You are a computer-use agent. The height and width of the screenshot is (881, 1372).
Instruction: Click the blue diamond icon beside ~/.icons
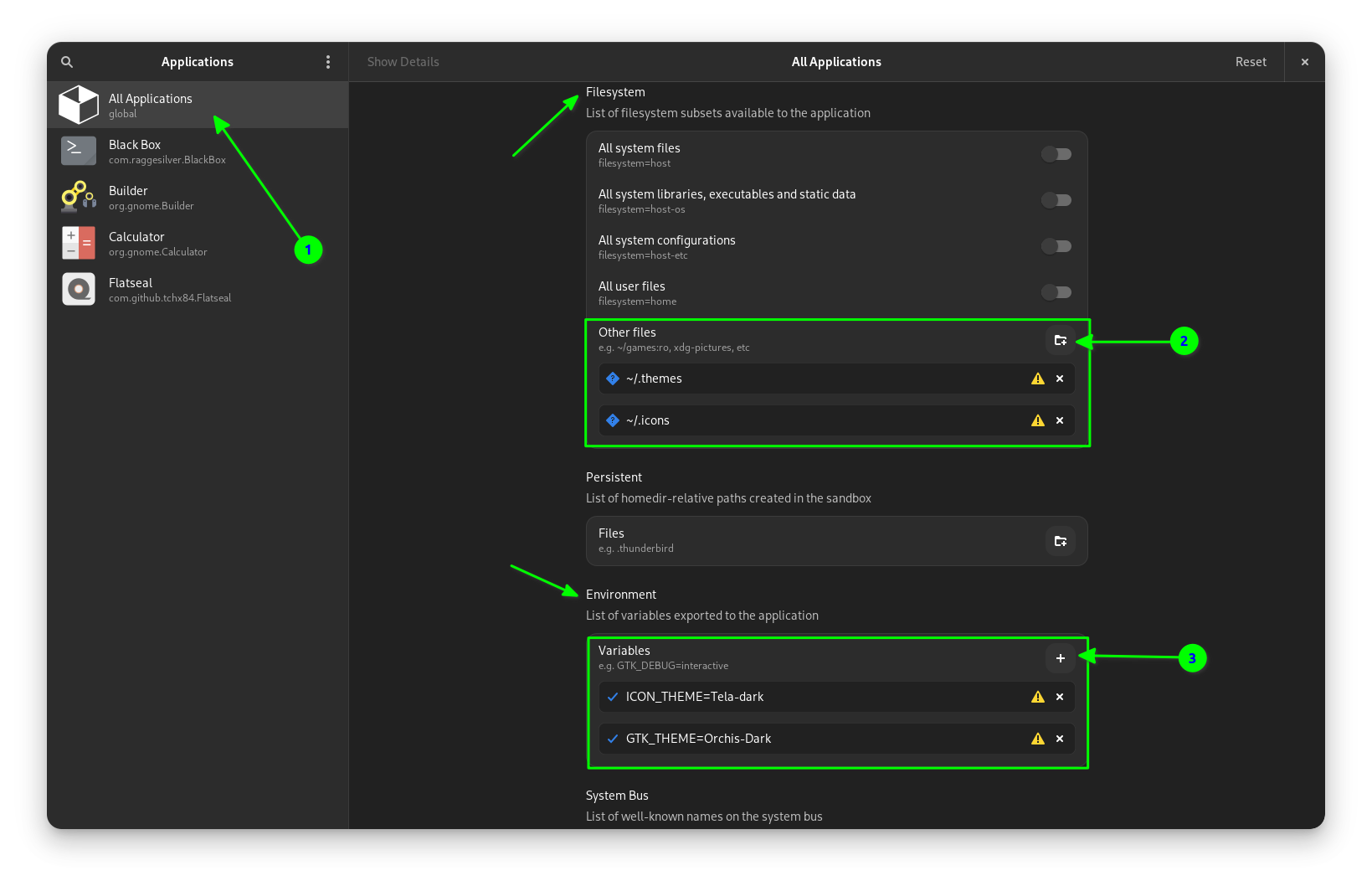tap(613, 420)
